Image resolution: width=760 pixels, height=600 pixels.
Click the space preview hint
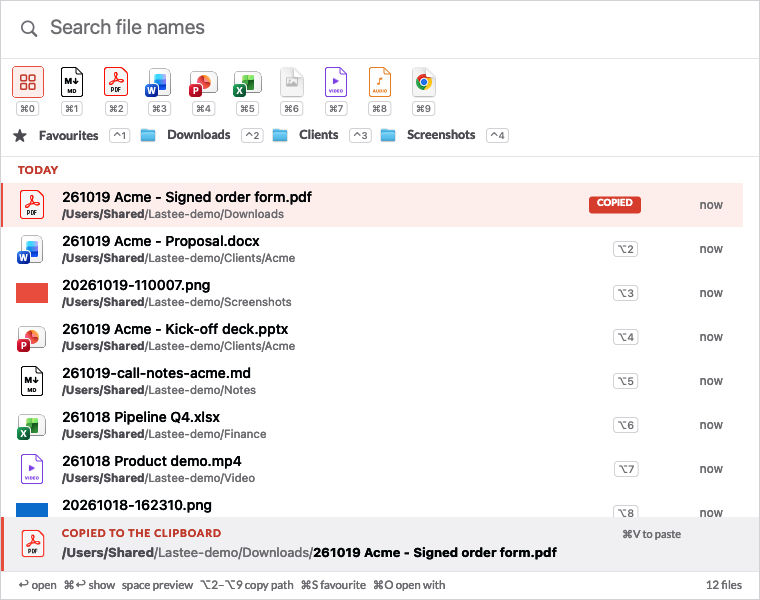click(x=157, y=585)
